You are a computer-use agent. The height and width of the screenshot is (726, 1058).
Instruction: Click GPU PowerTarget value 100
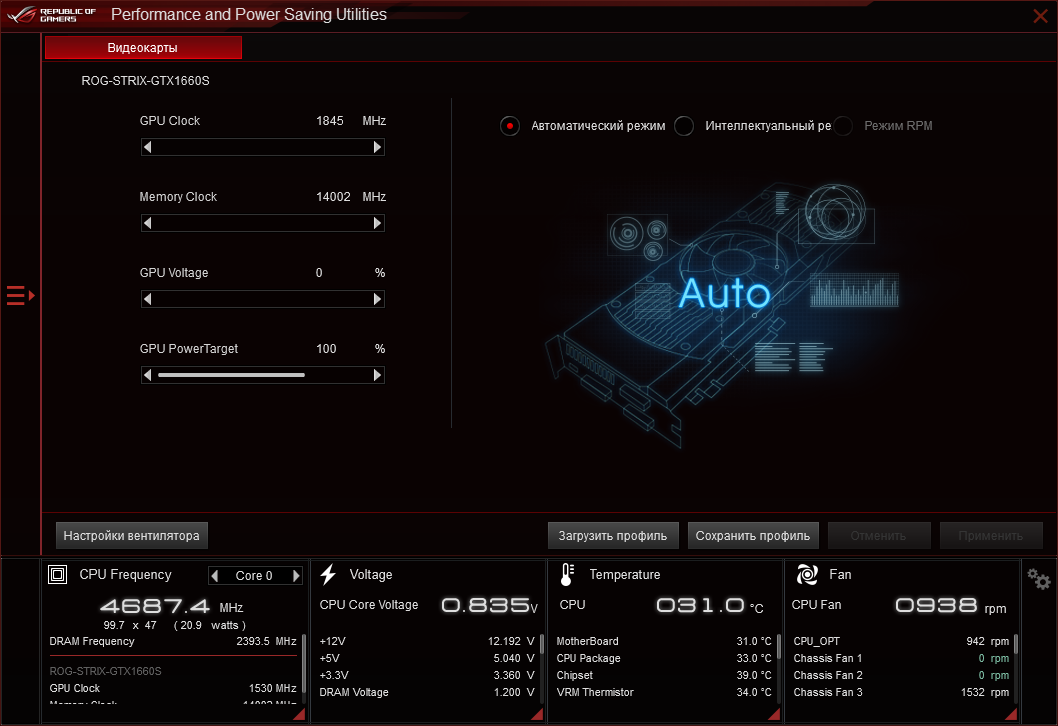point(327,349)
